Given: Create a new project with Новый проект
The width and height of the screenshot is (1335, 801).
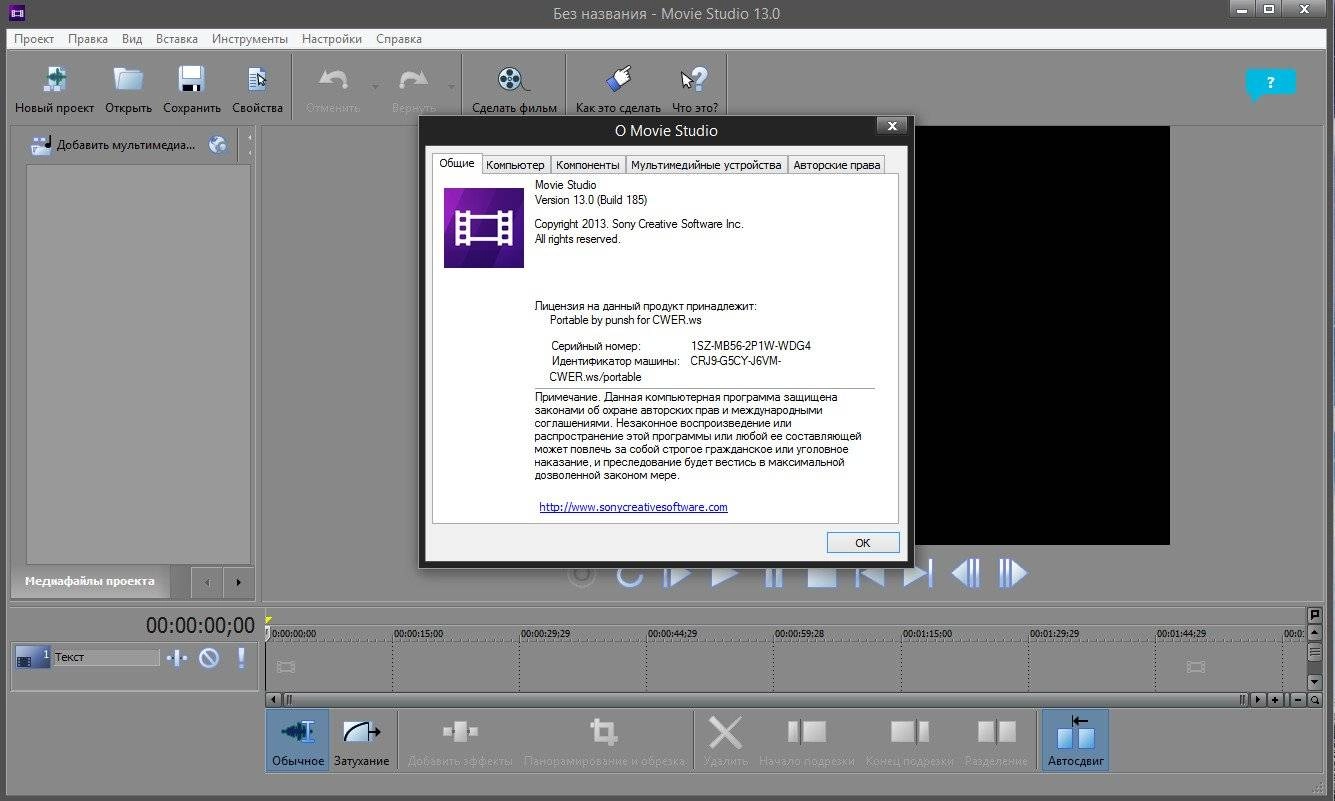Looking at the screenshot, I should point(54,89).
